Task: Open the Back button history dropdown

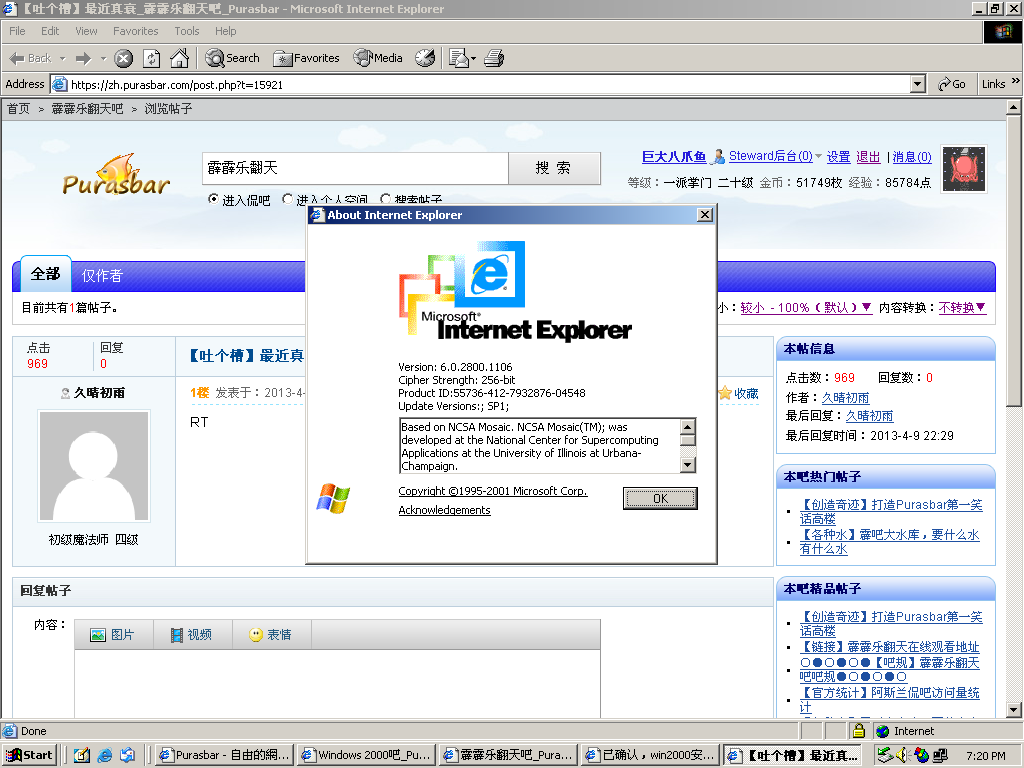Action: pyautogui.click(x=62, y=58)
